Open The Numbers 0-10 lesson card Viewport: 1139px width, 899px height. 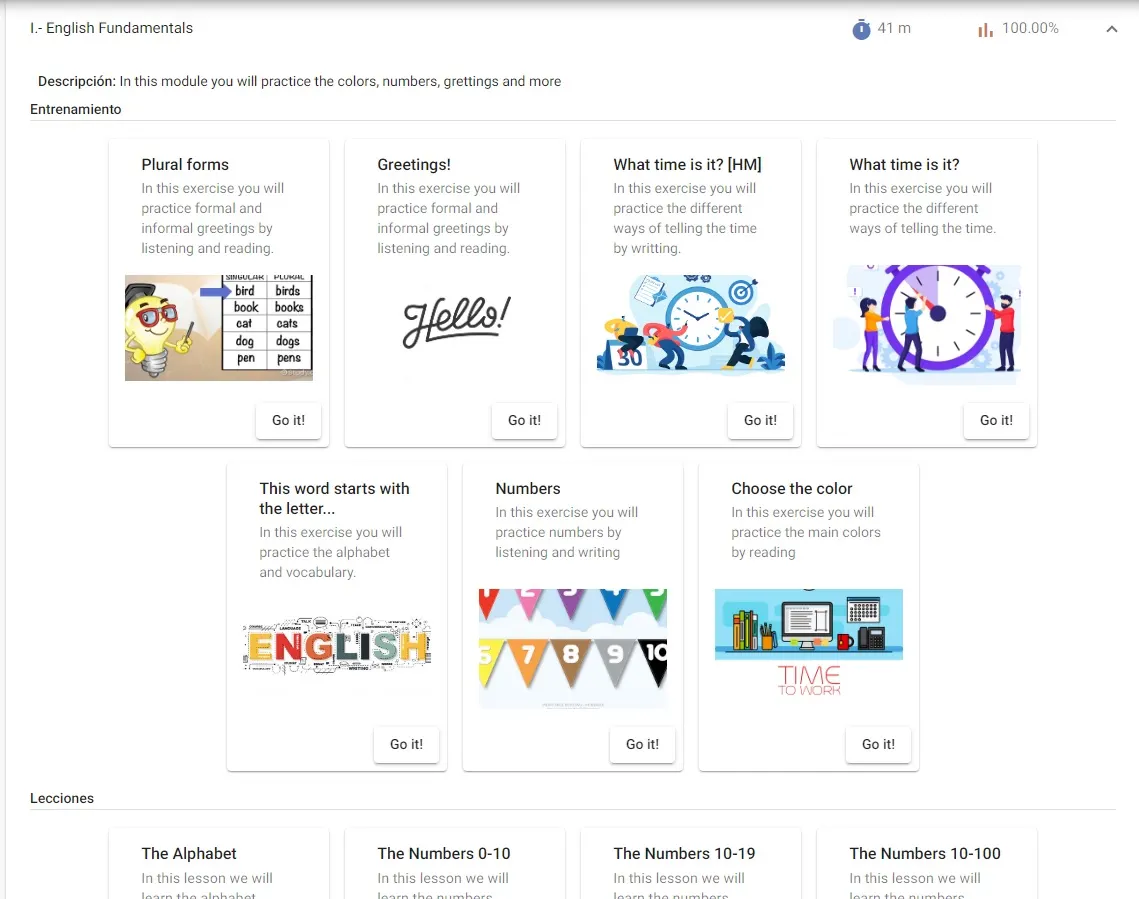[454, 865]
